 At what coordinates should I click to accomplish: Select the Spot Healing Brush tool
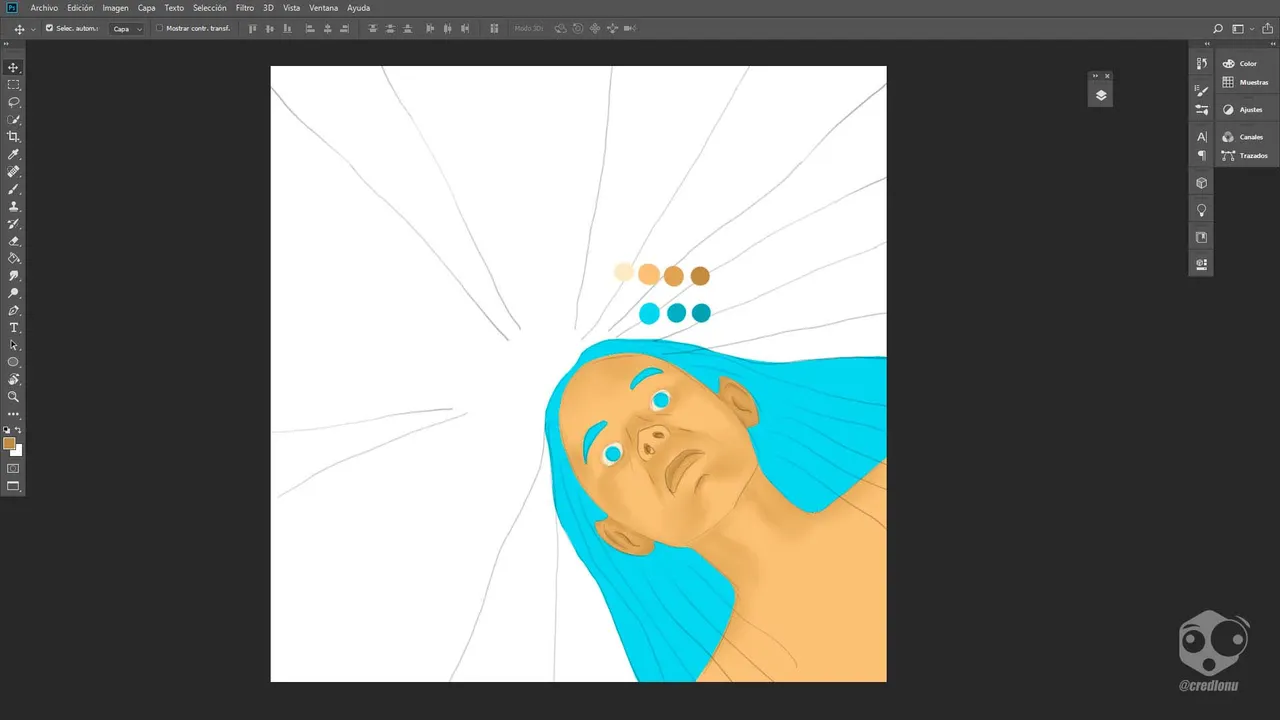(14, 171)
